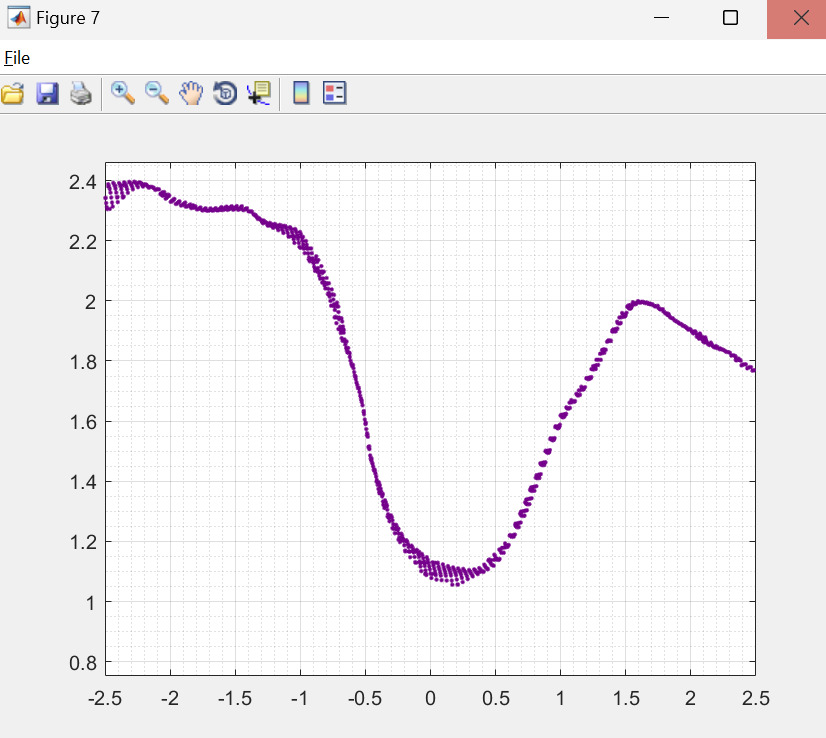Save the figure with the floppy disk icon

coord(47,94)
